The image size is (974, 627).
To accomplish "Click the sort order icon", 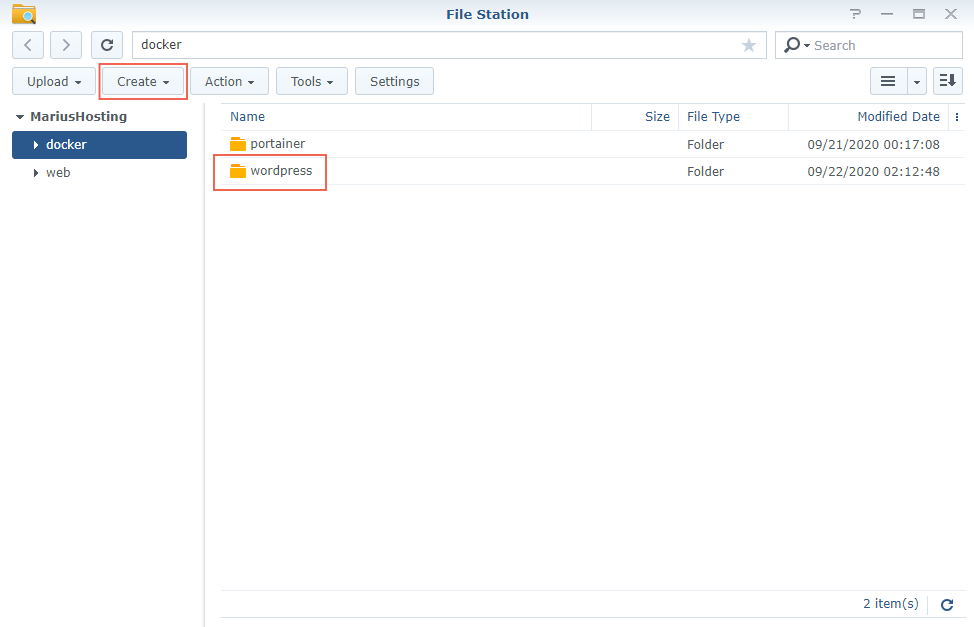I will pos(947,81).
